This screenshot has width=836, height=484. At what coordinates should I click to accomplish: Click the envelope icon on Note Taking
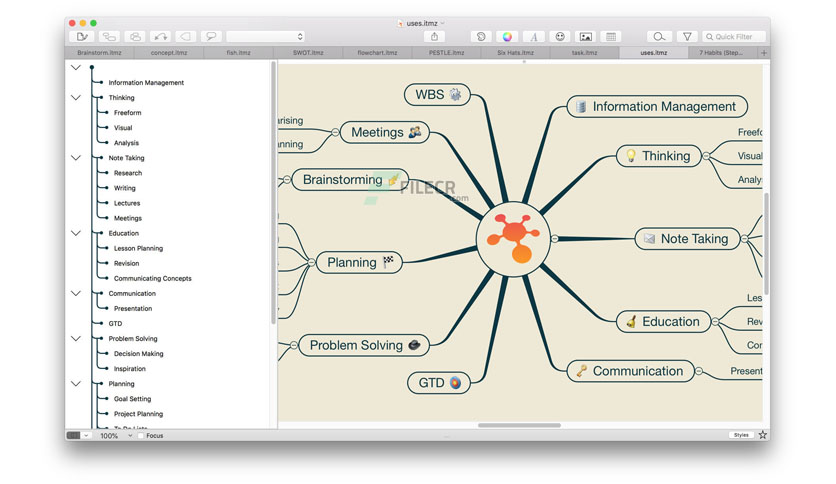[649, 238]
